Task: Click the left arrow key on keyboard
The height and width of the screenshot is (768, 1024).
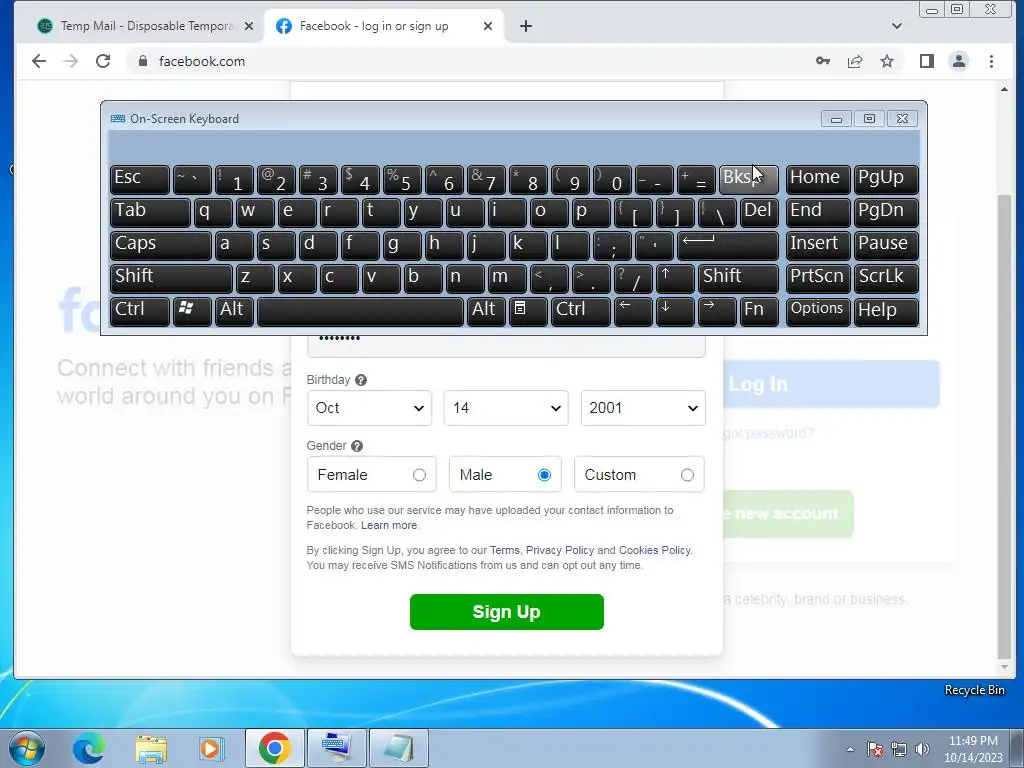Action: coord(633,311)
